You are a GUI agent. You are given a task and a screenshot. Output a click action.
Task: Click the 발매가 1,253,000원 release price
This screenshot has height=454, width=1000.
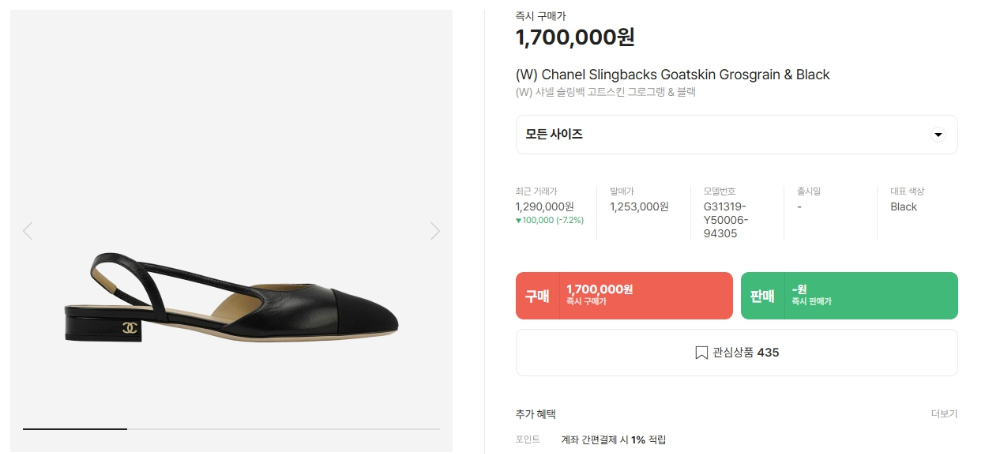click(639, 207)
